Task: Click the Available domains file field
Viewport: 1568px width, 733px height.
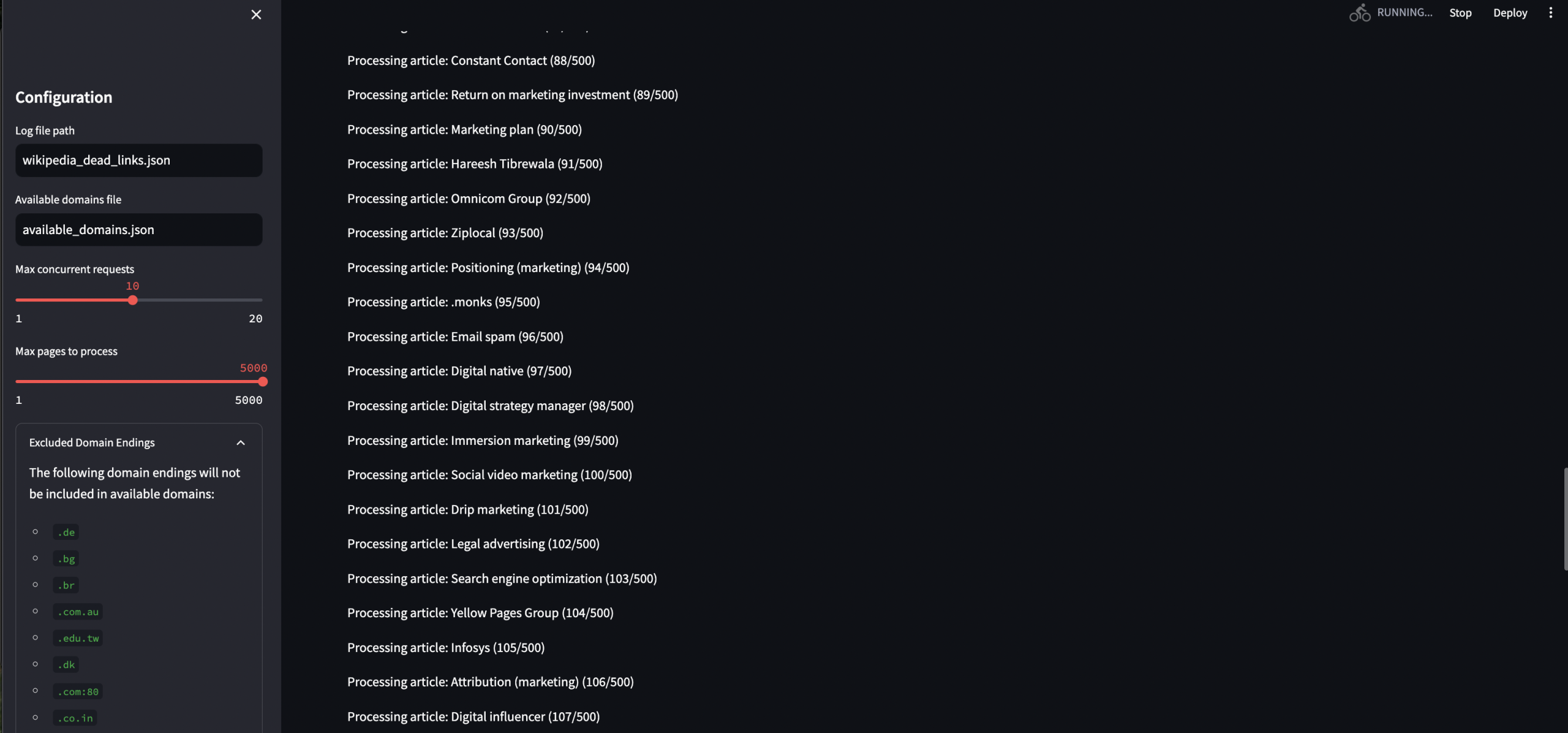Action: pos(138,230)
